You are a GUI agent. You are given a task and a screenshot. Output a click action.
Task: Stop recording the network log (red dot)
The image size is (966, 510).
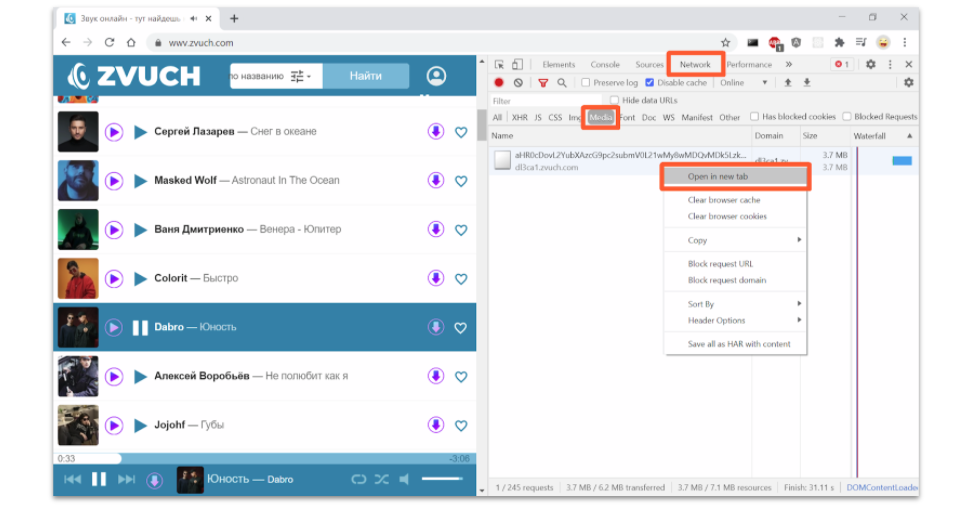pos(499,83)
